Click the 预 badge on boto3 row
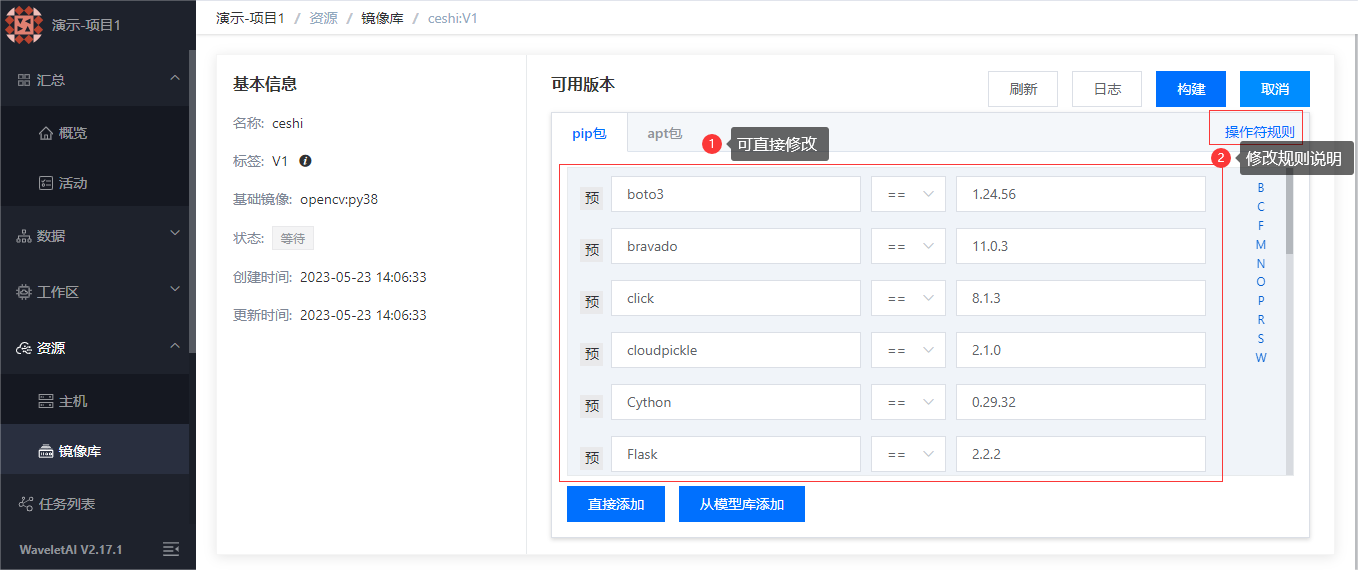Screen dimensions: 1358x570 pyautogui.click(x=592, y=197)
